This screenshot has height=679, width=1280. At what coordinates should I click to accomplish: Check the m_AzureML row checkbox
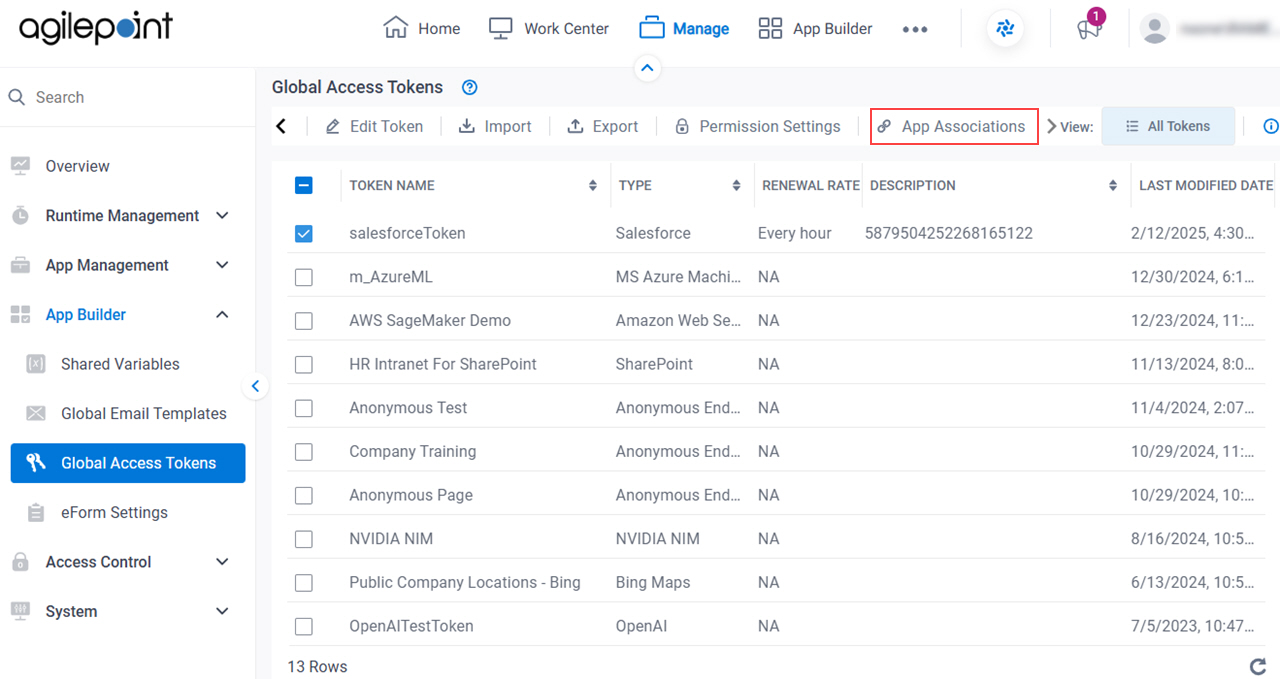(x=304, y=277)
